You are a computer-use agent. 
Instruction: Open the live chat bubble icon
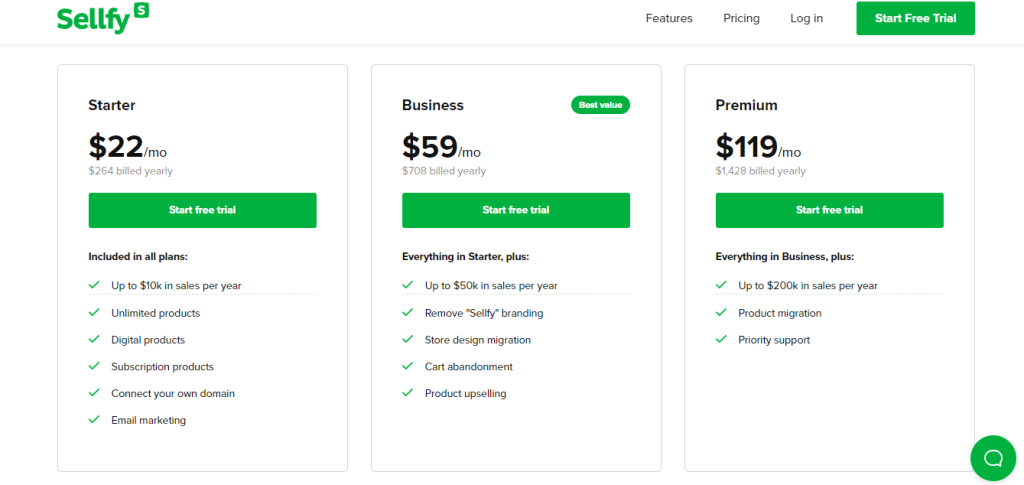tap(993, 458)
